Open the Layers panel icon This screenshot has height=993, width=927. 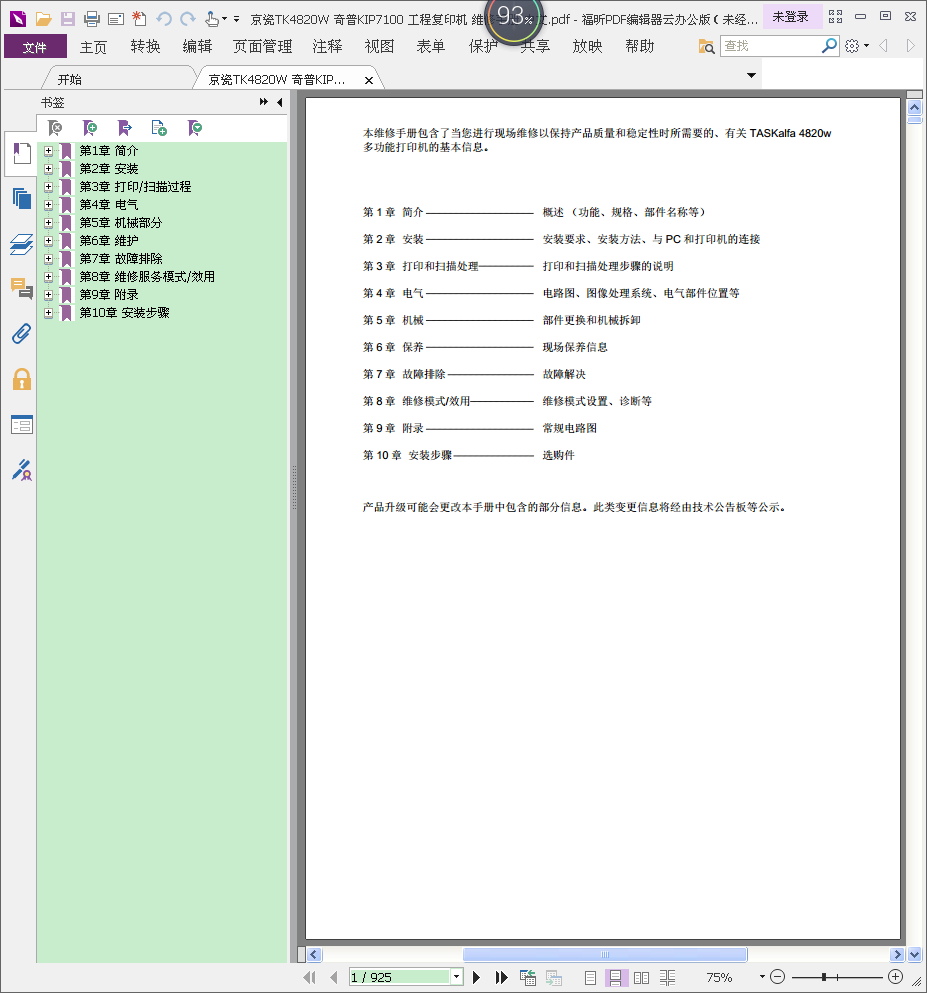pyautogui.click(x=22, y=244)
